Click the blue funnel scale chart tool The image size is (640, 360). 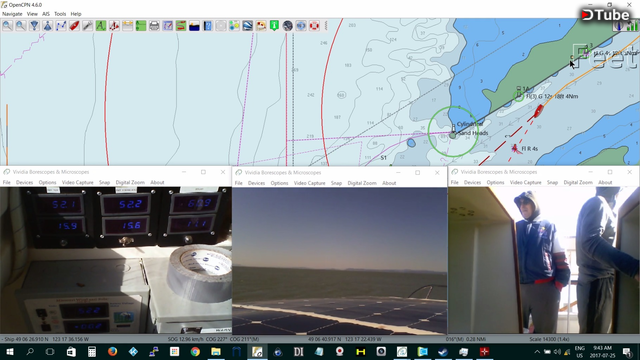tap(34, 26)
